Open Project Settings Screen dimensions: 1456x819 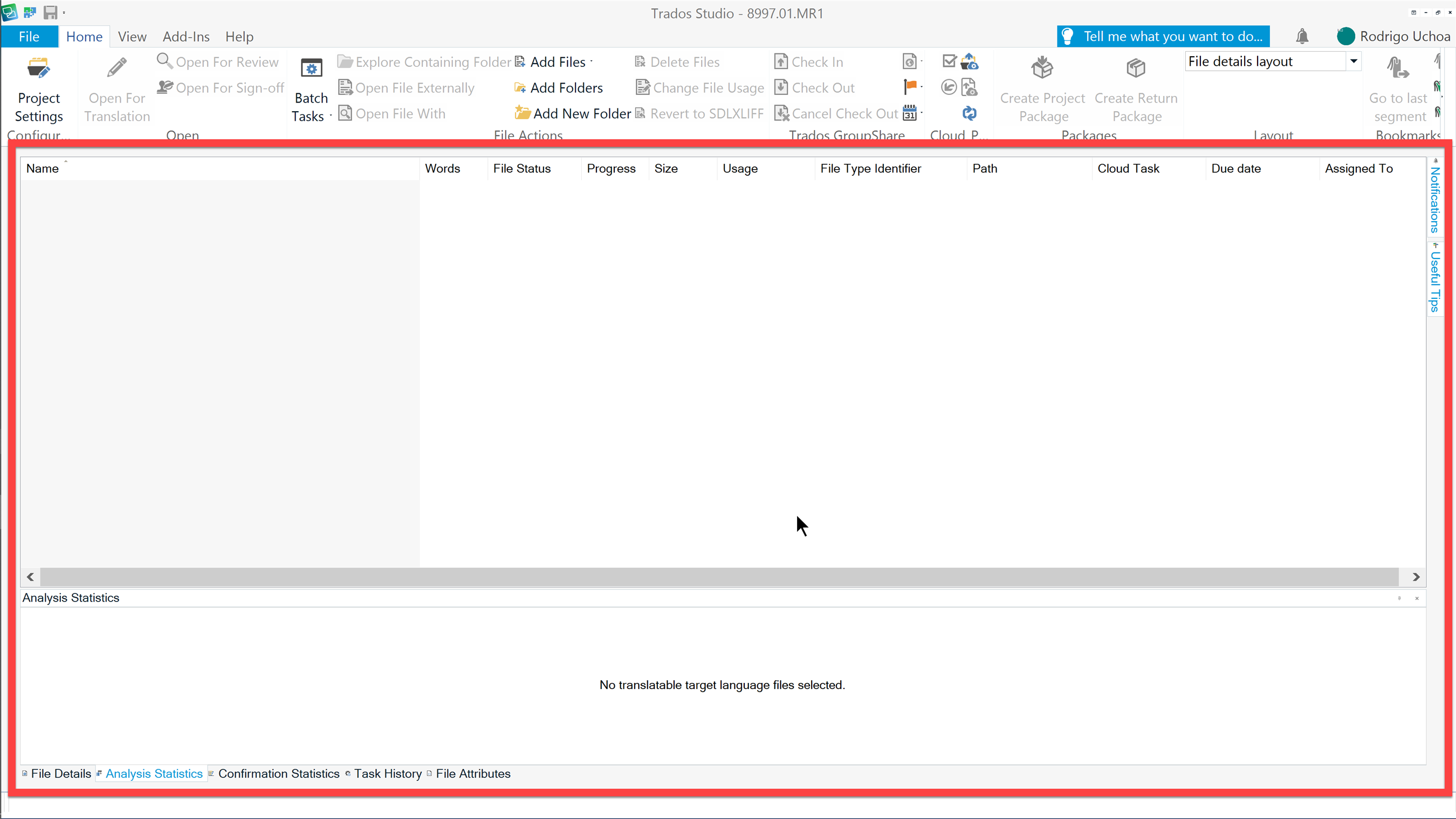pyautogui.click(x=38, y=91)
